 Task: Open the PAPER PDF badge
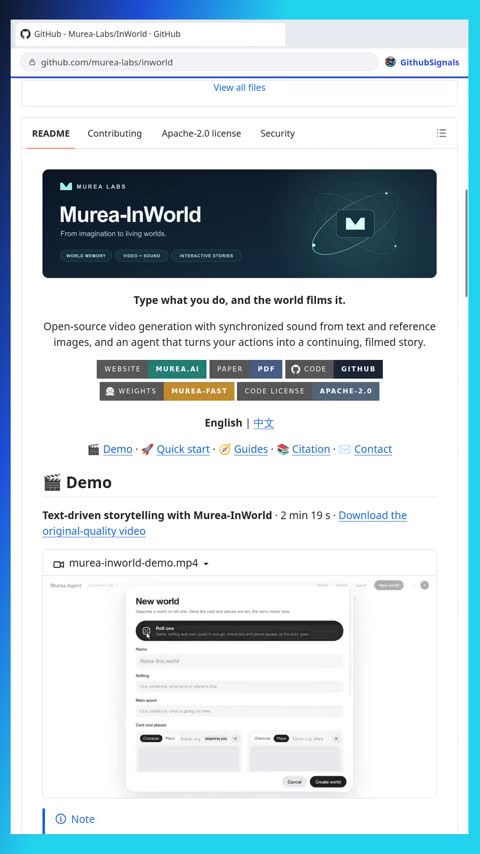pos(246,369)
